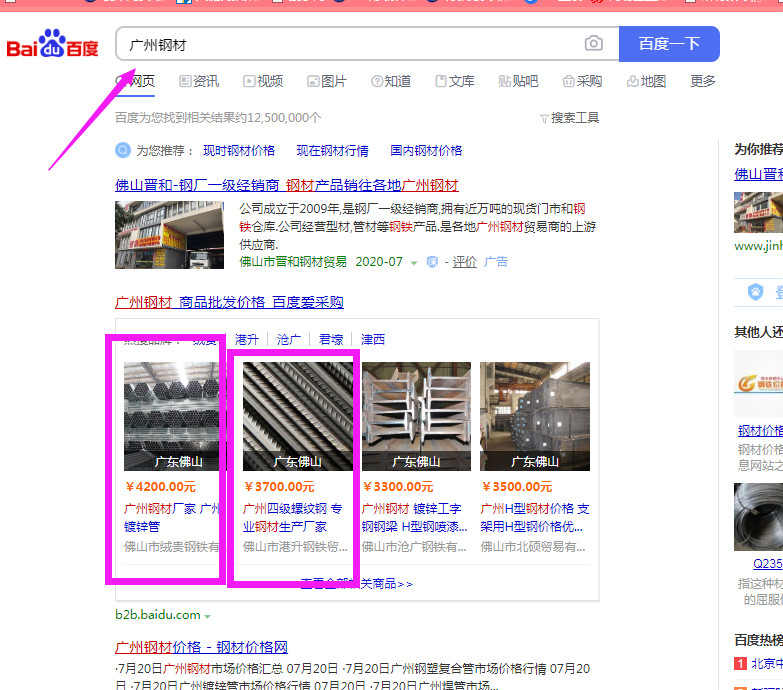Open 广州H型钢材价格 product title

[535, 518]
